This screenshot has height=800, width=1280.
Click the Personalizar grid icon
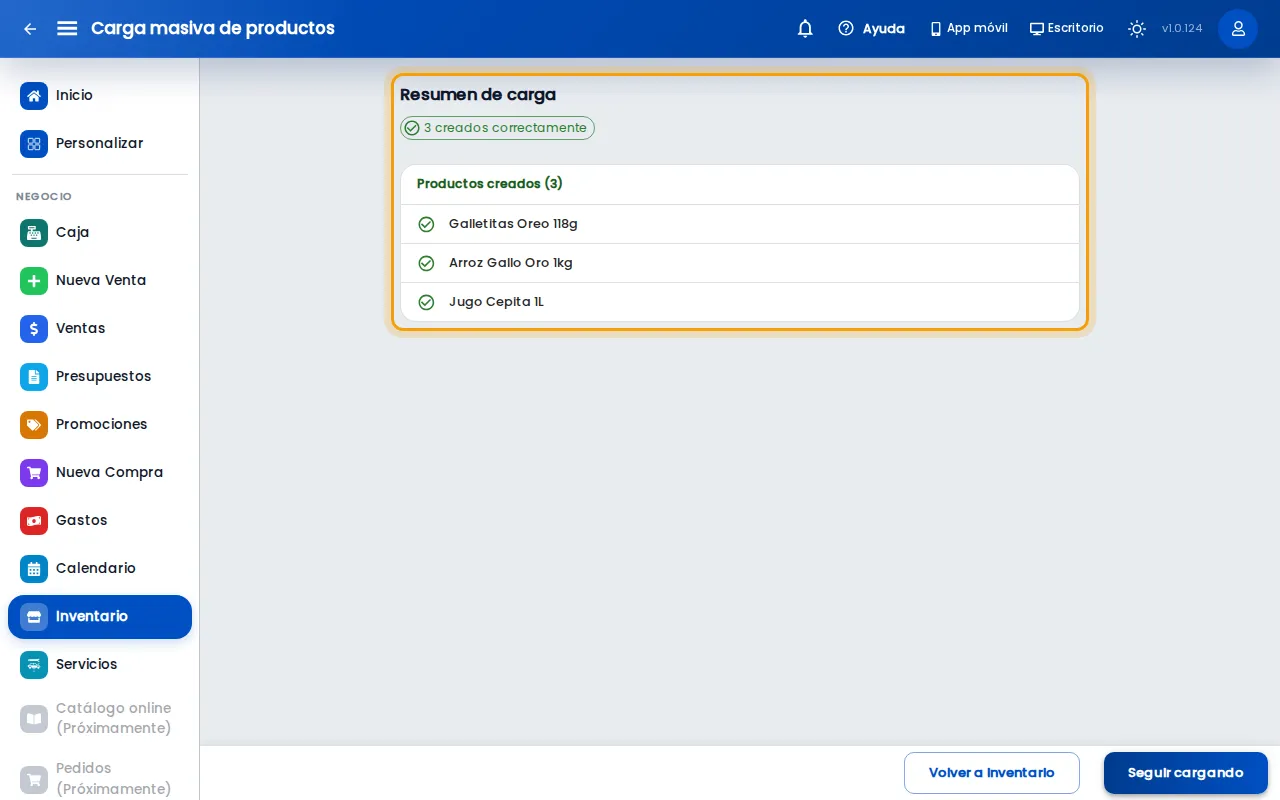point(34,144)
